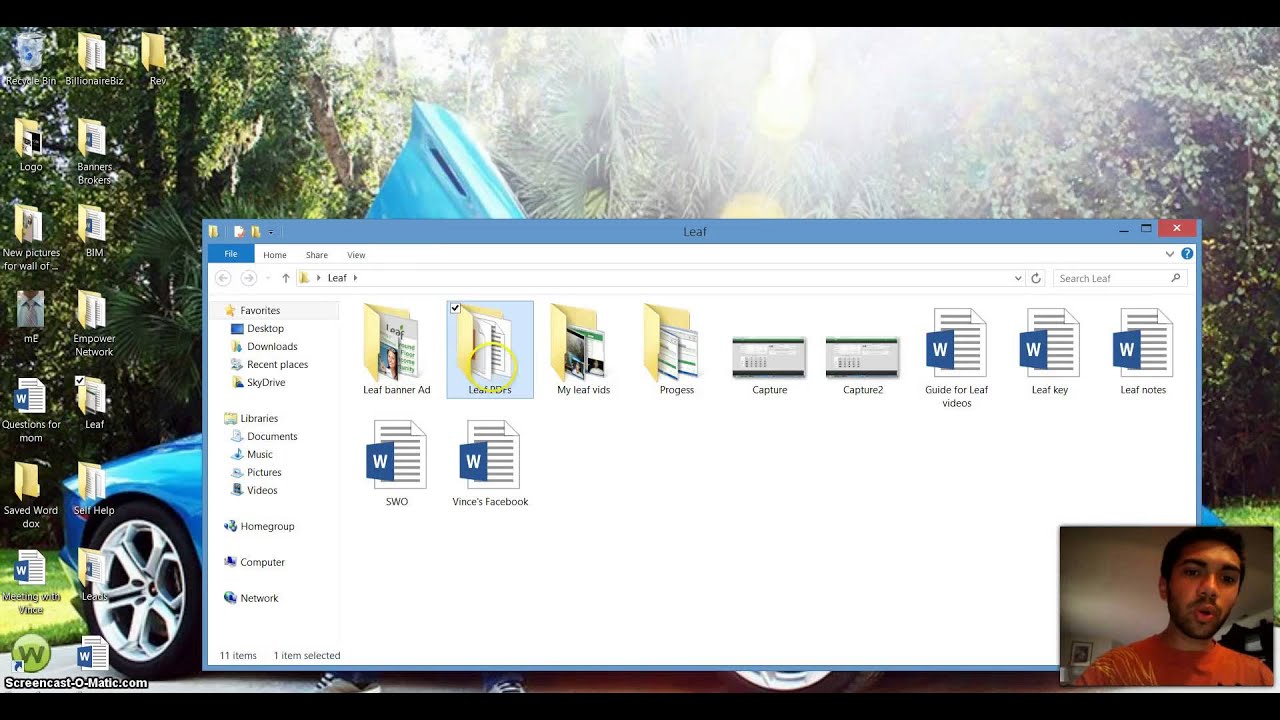Open the Home ribbon tab

point(275,255)
